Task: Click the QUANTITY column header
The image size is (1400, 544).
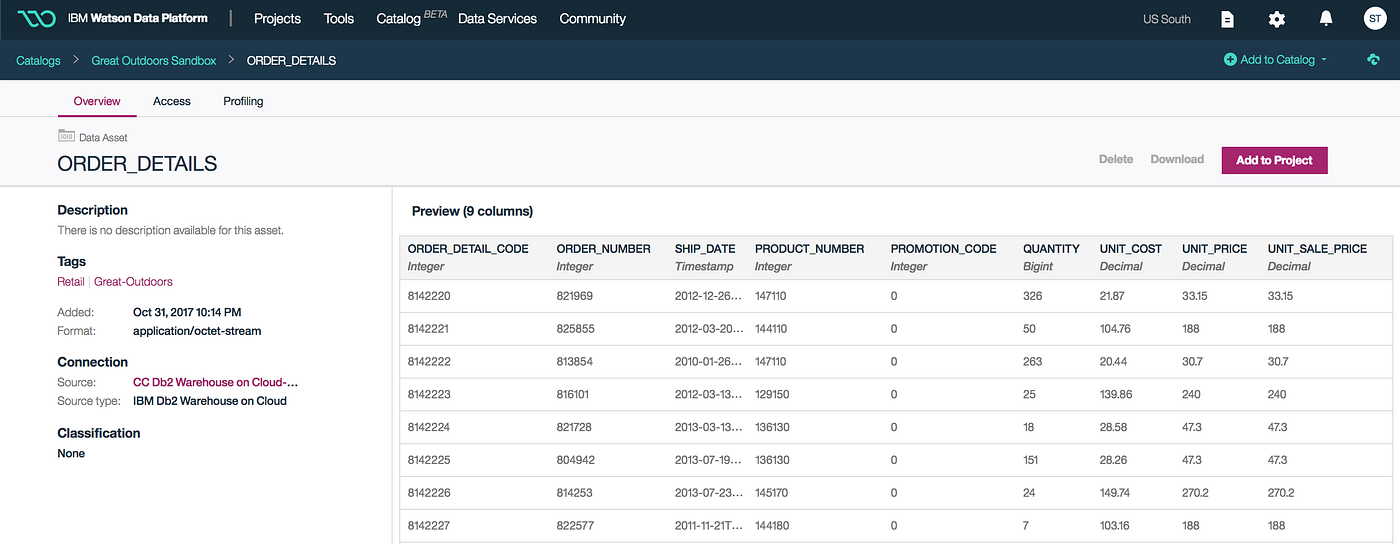Action: point(1051,249)
